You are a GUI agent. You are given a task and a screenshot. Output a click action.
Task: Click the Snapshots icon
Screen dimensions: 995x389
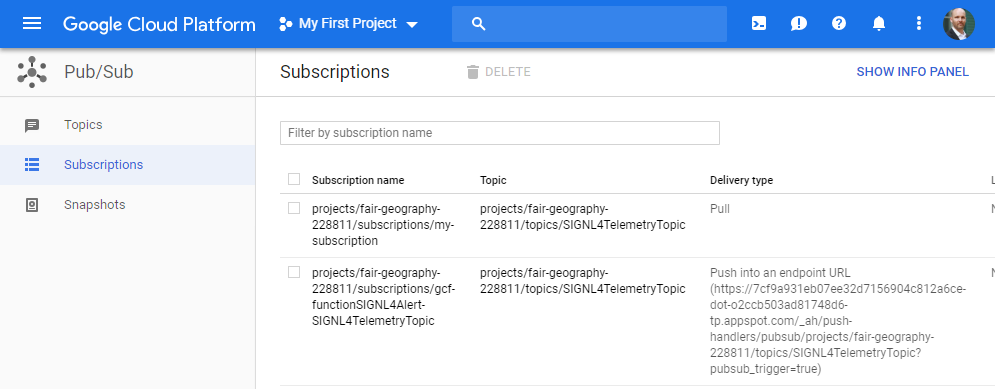(x=32, y=205)
